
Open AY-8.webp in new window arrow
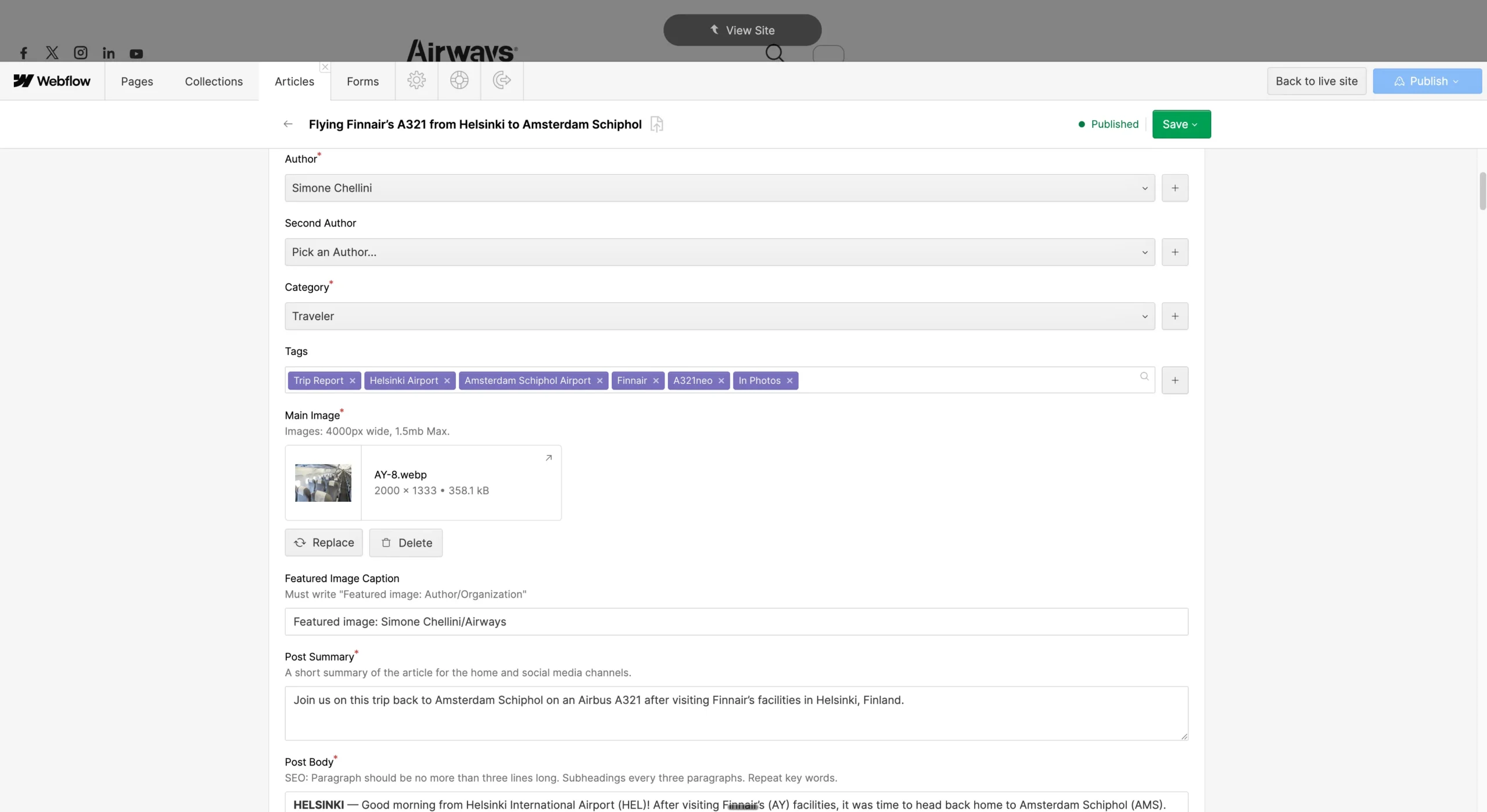(548, 458)
